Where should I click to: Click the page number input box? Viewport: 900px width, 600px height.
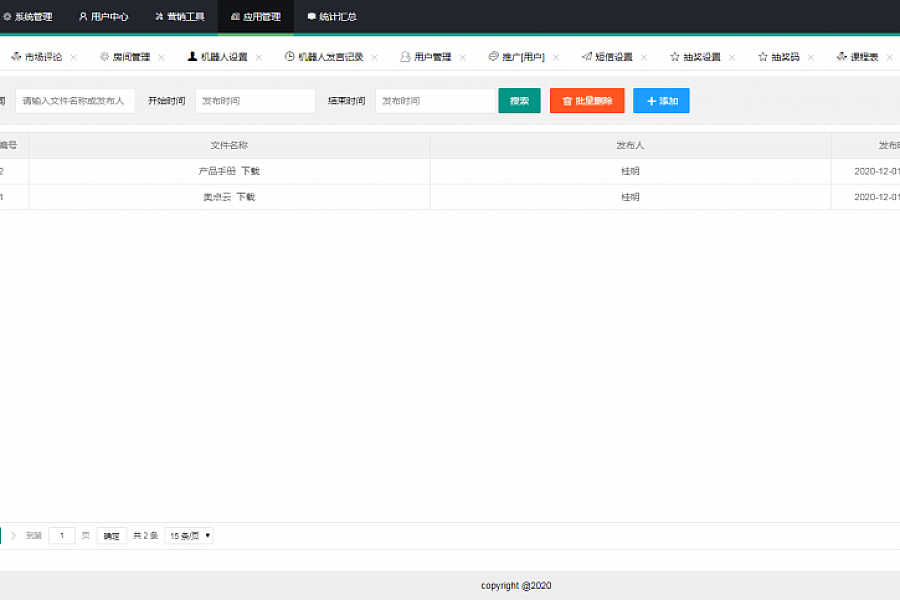point(62,536)
